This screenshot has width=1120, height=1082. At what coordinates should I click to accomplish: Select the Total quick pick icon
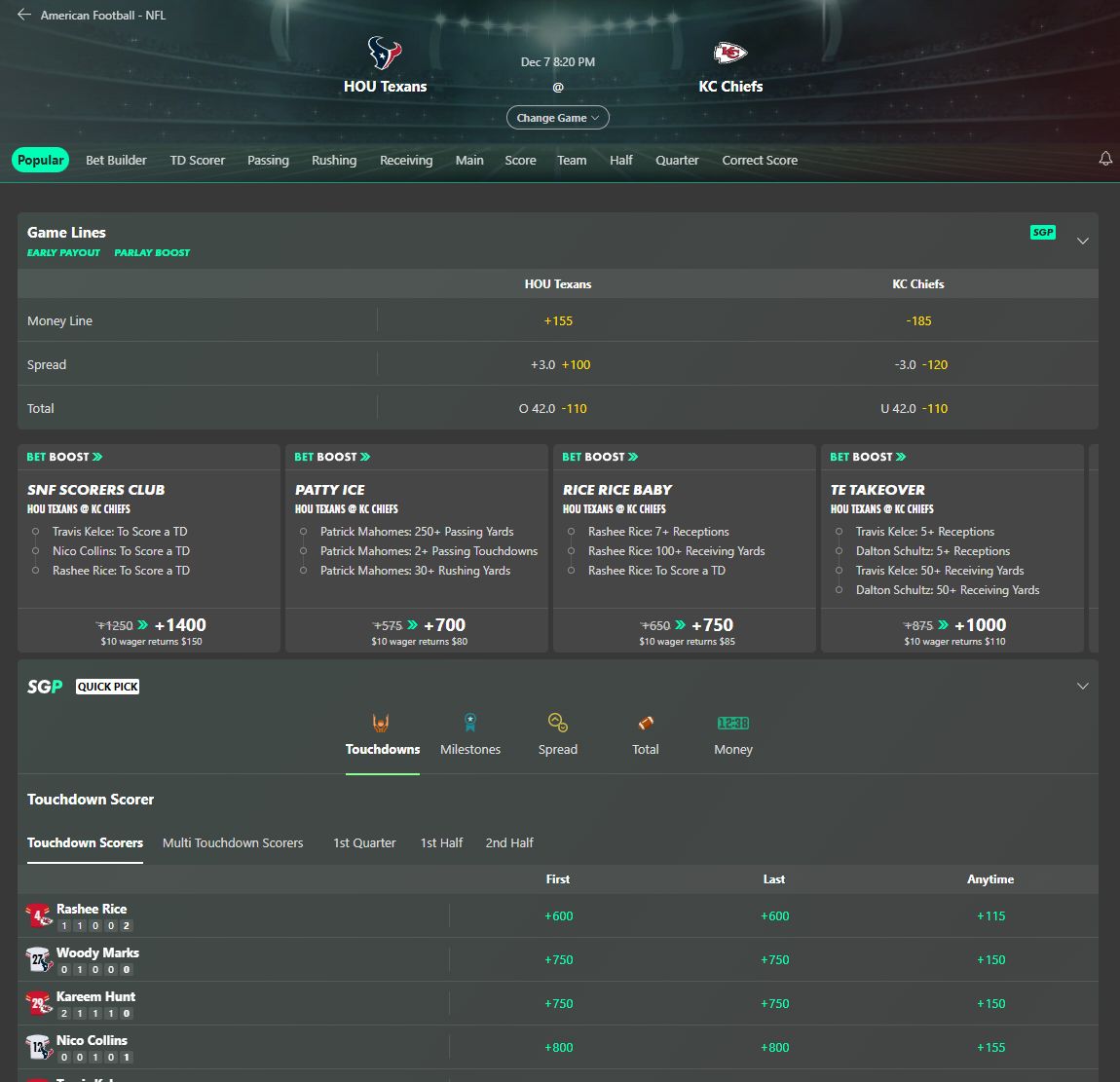(645, 730)
